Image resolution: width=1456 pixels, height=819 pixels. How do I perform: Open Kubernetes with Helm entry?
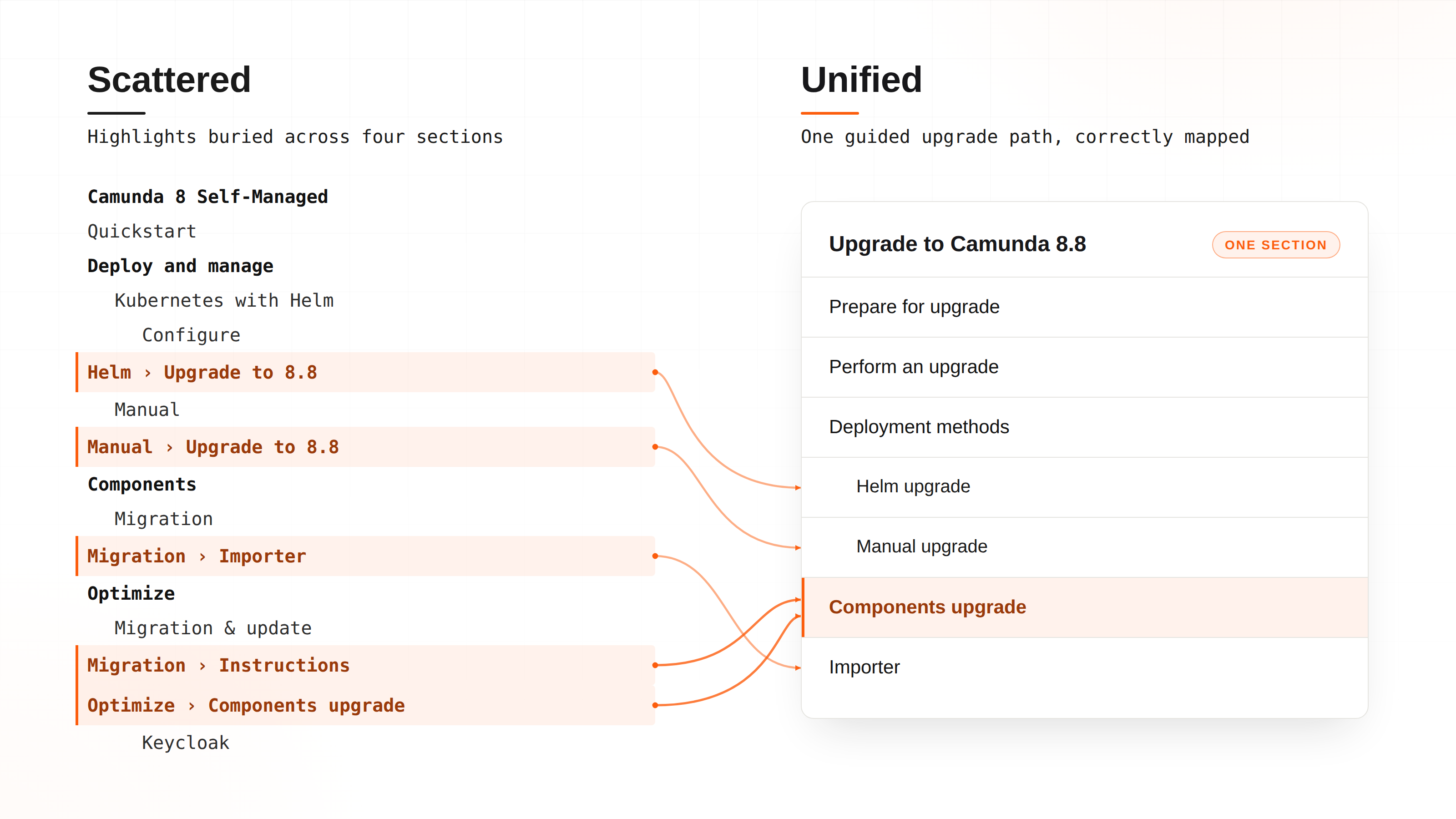point(224,300)
